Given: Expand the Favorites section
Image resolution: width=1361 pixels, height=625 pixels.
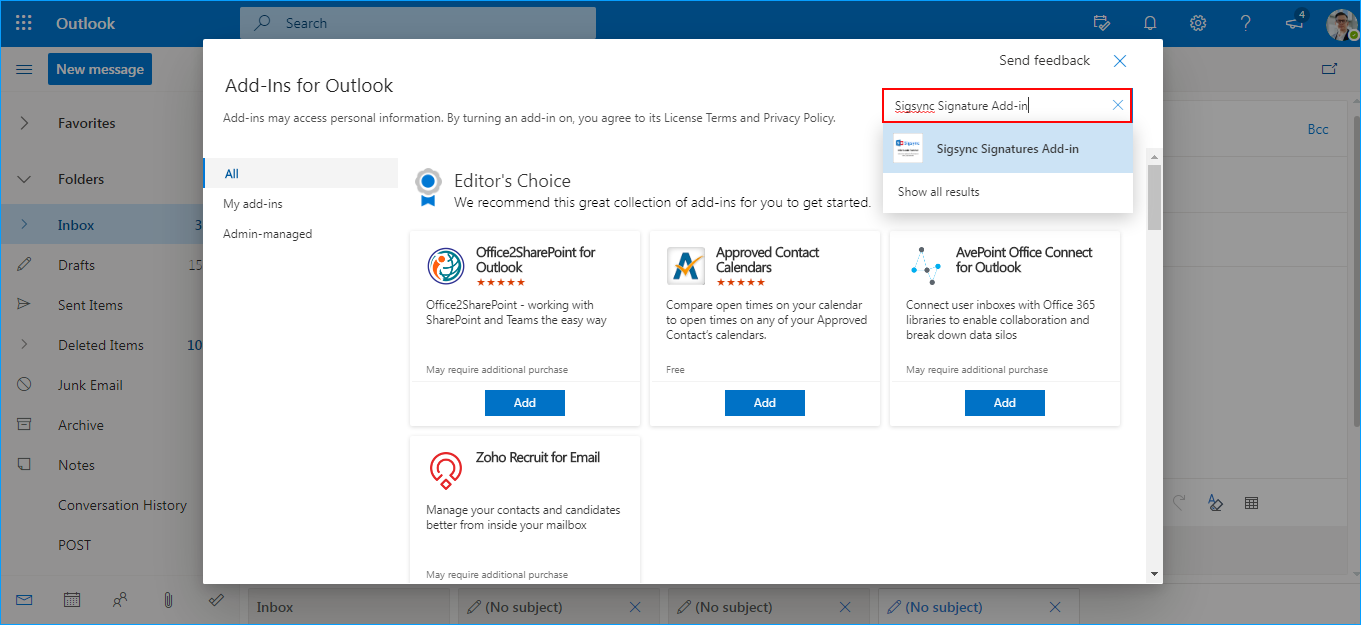Looking at the screenshot, I should click(x=24, y=123).
